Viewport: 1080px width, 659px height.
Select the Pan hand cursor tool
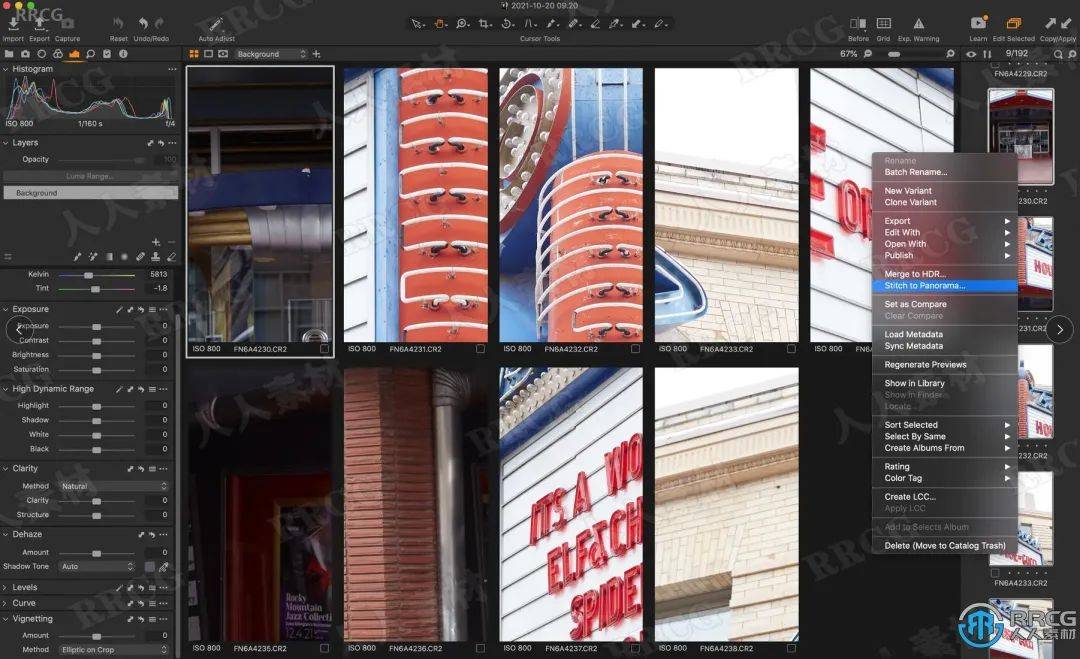coord(439,23)
